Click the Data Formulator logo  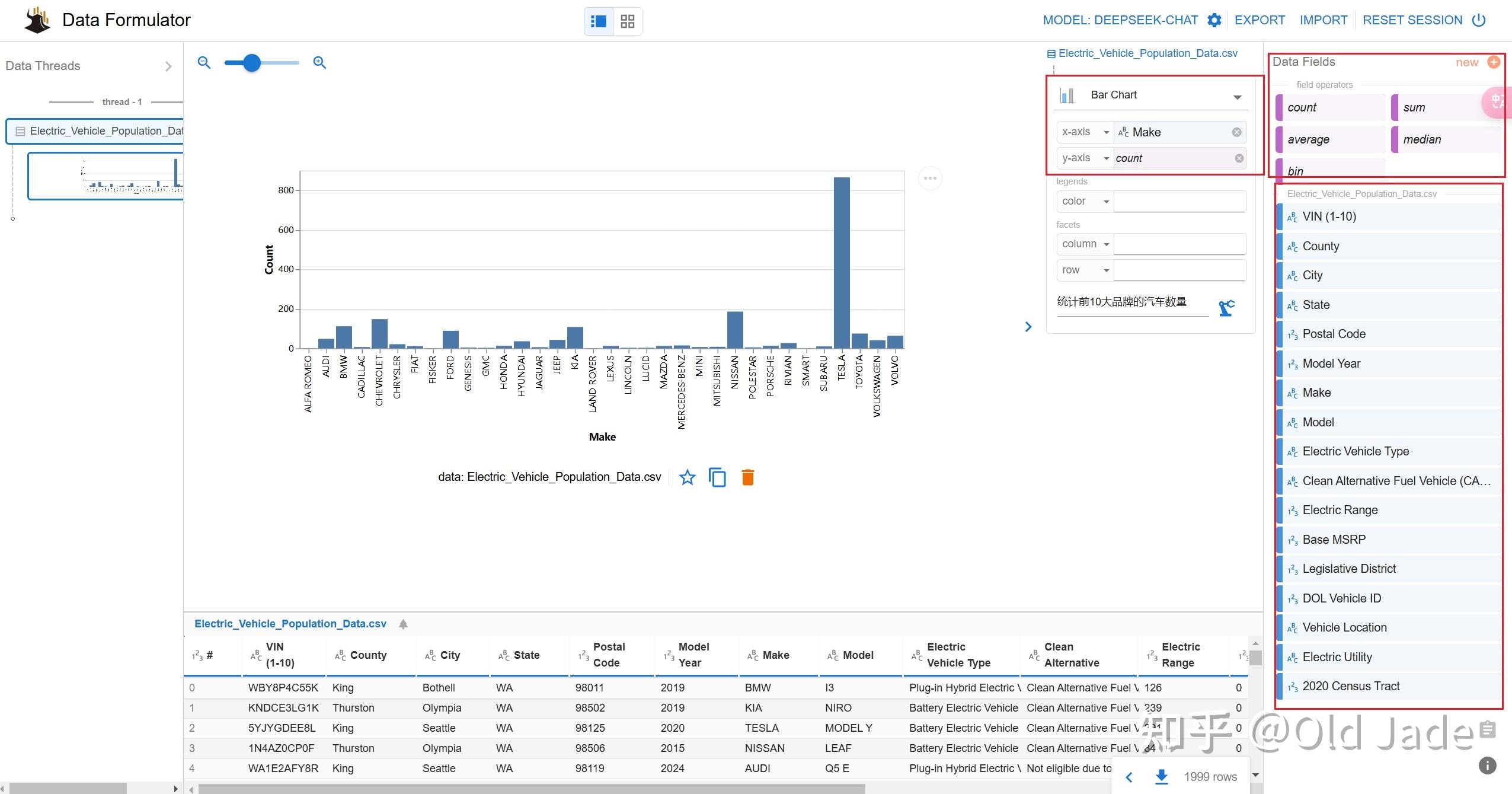37,20
